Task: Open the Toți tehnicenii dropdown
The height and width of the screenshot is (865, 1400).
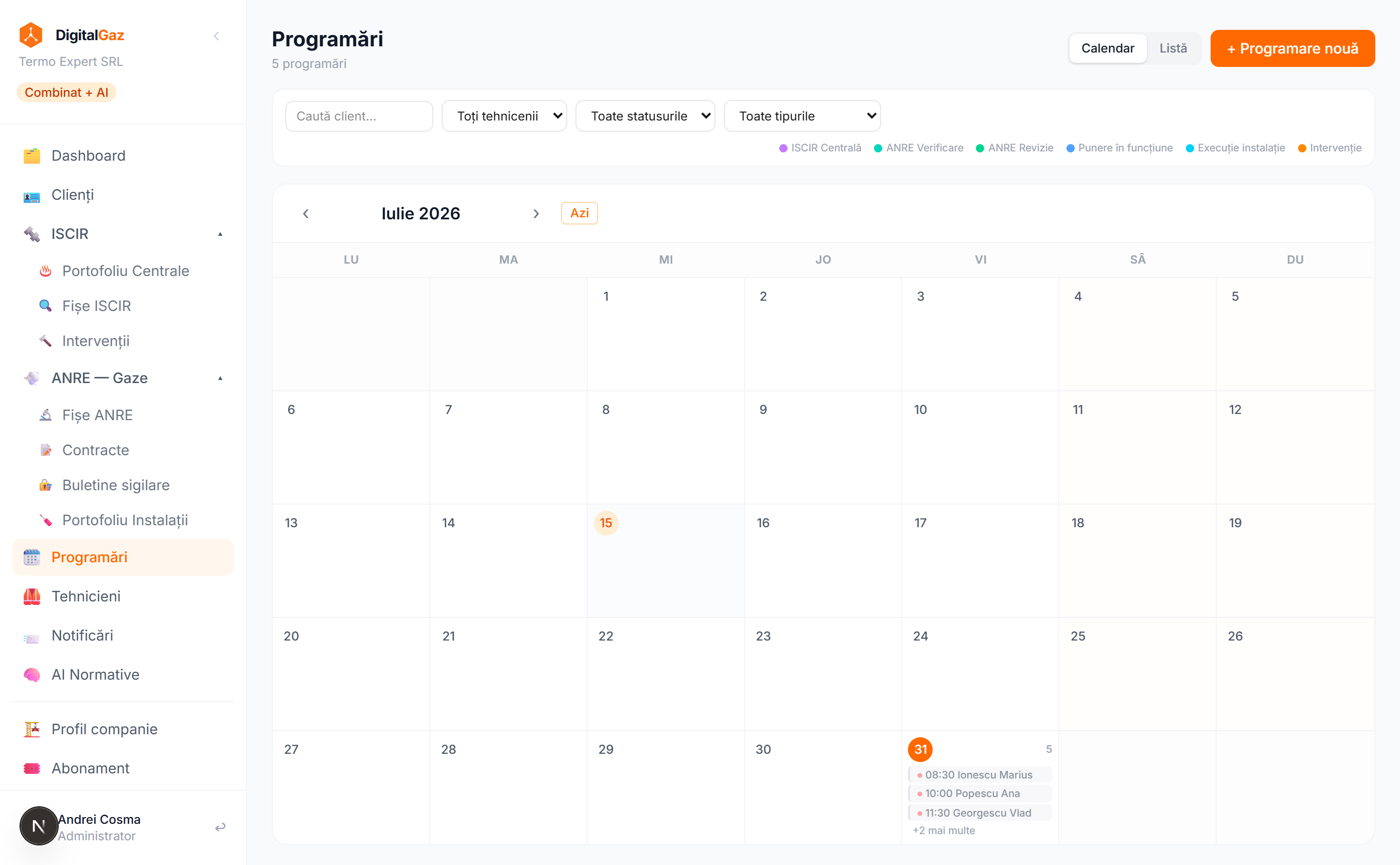Action: [504, 116]
